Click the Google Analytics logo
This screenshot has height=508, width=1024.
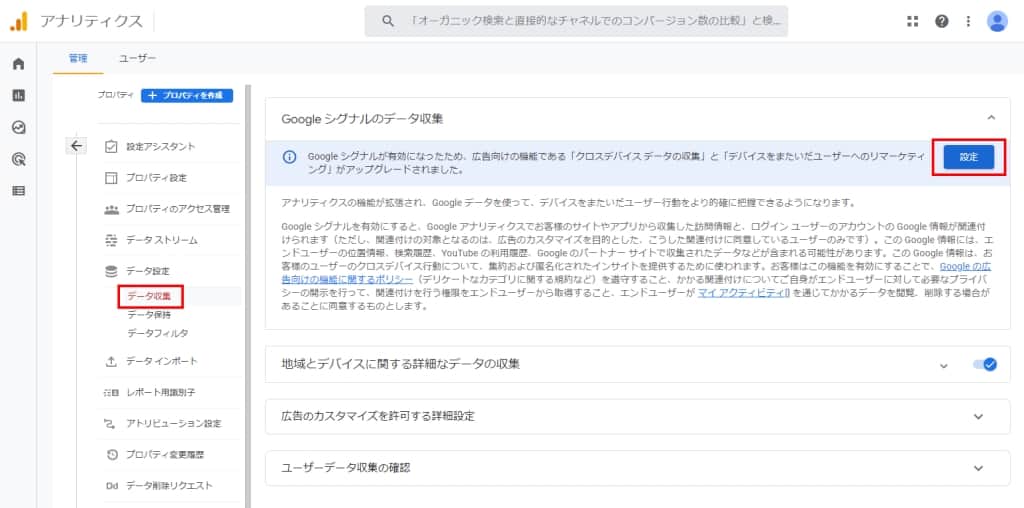tap(18, 22)
